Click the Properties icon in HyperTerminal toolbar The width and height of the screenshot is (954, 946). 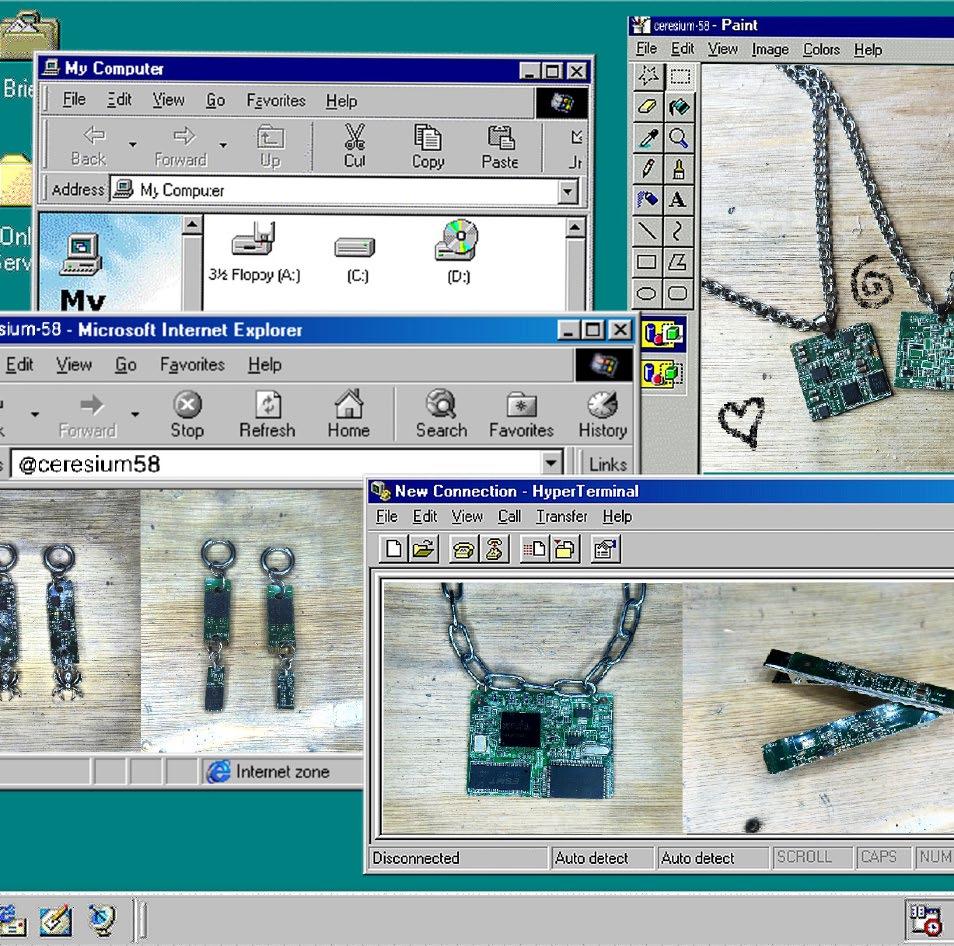tap(605, 549)
